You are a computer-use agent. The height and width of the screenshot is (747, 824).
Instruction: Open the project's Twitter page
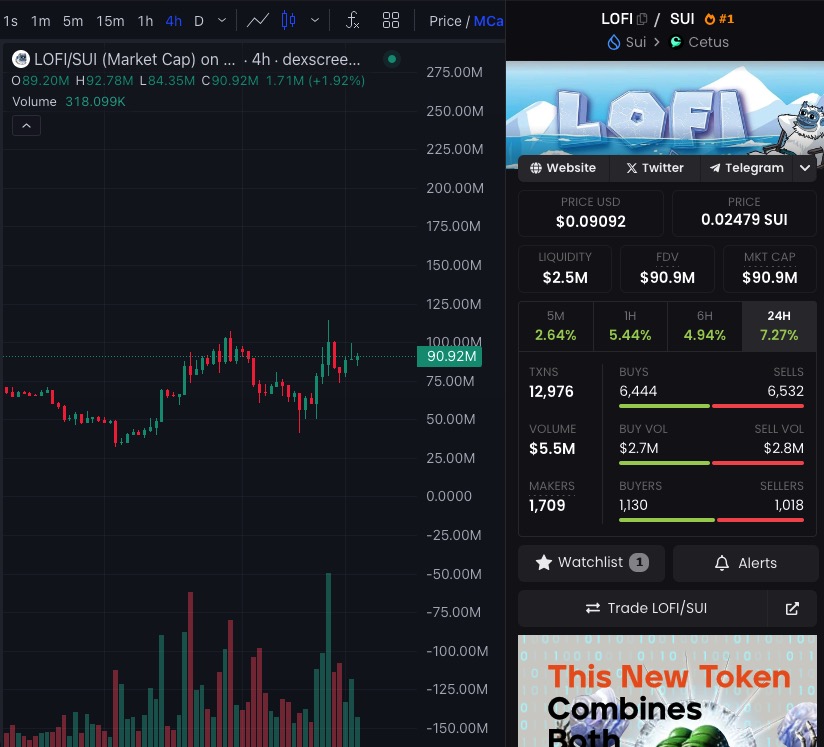coord(654,168)
